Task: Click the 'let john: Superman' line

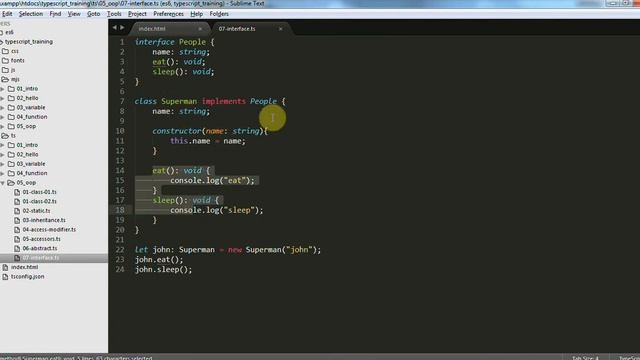Action: coord(228,250)
